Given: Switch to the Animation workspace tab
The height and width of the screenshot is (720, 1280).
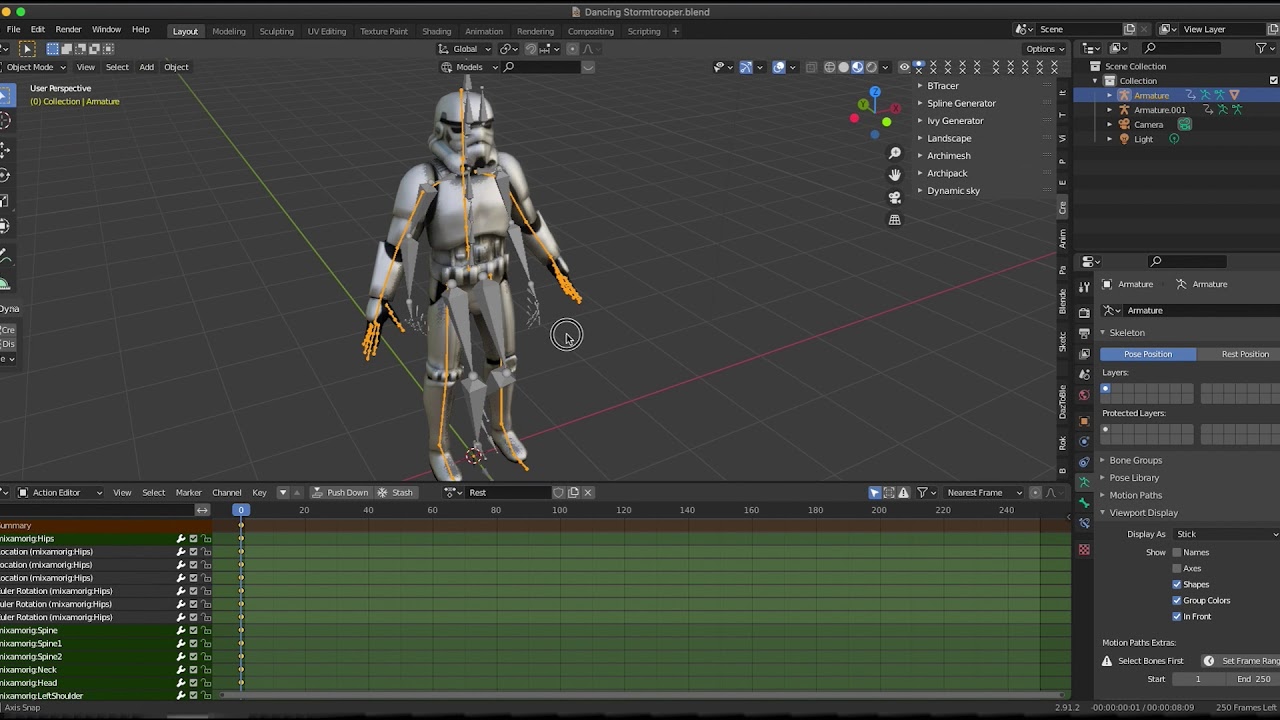Looking at the screenshot, I should click(x=484, y=31).
